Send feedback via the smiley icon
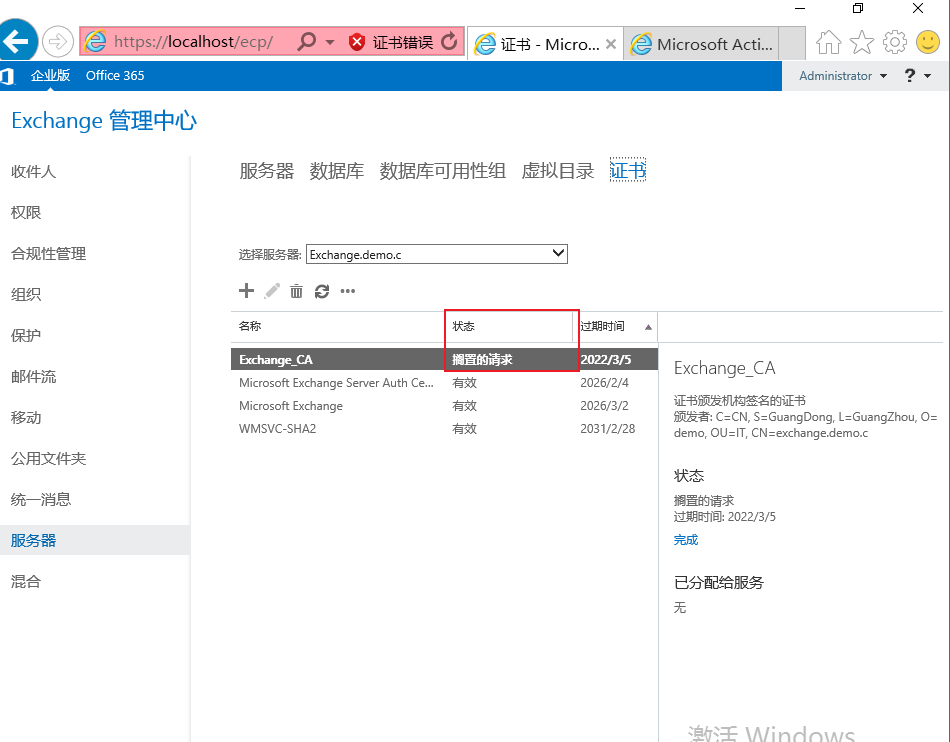The height and width of the screenshot is (742, 950). tap(927, 42)
